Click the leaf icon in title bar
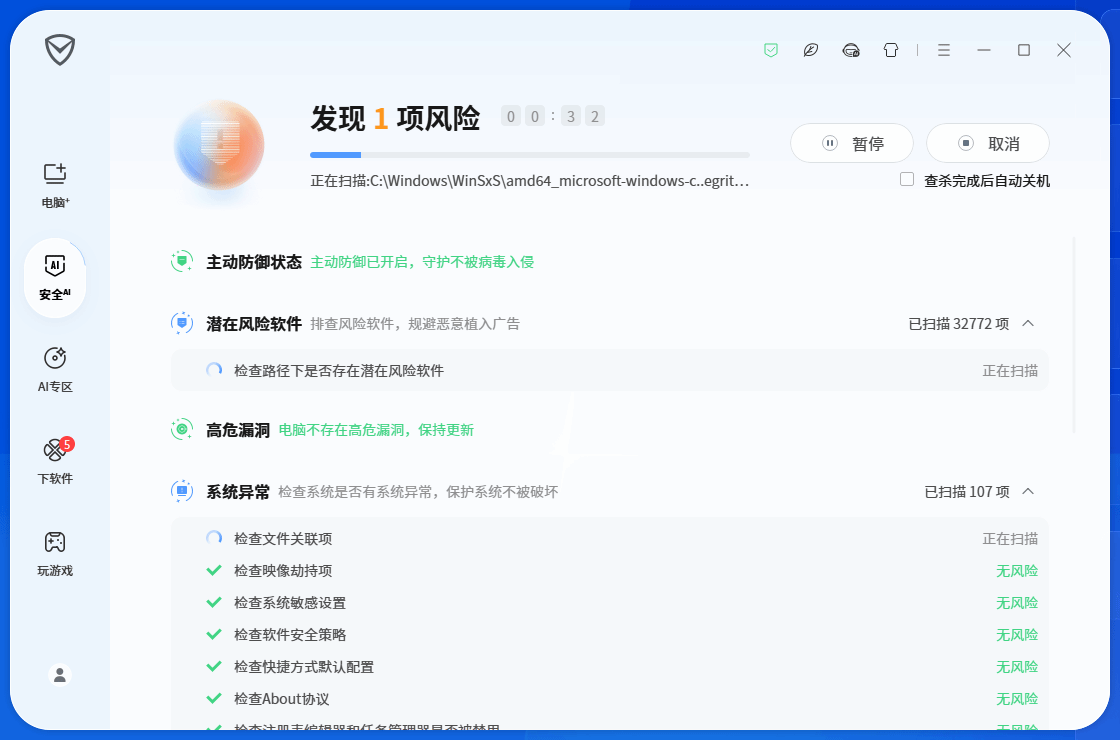 pos(811,50)
